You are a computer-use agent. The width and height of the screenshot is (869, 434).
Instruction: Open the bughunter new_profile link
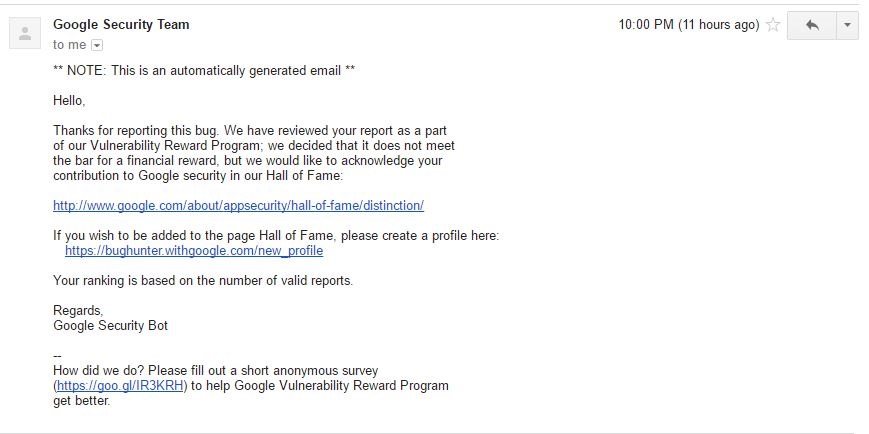(194, 250)
